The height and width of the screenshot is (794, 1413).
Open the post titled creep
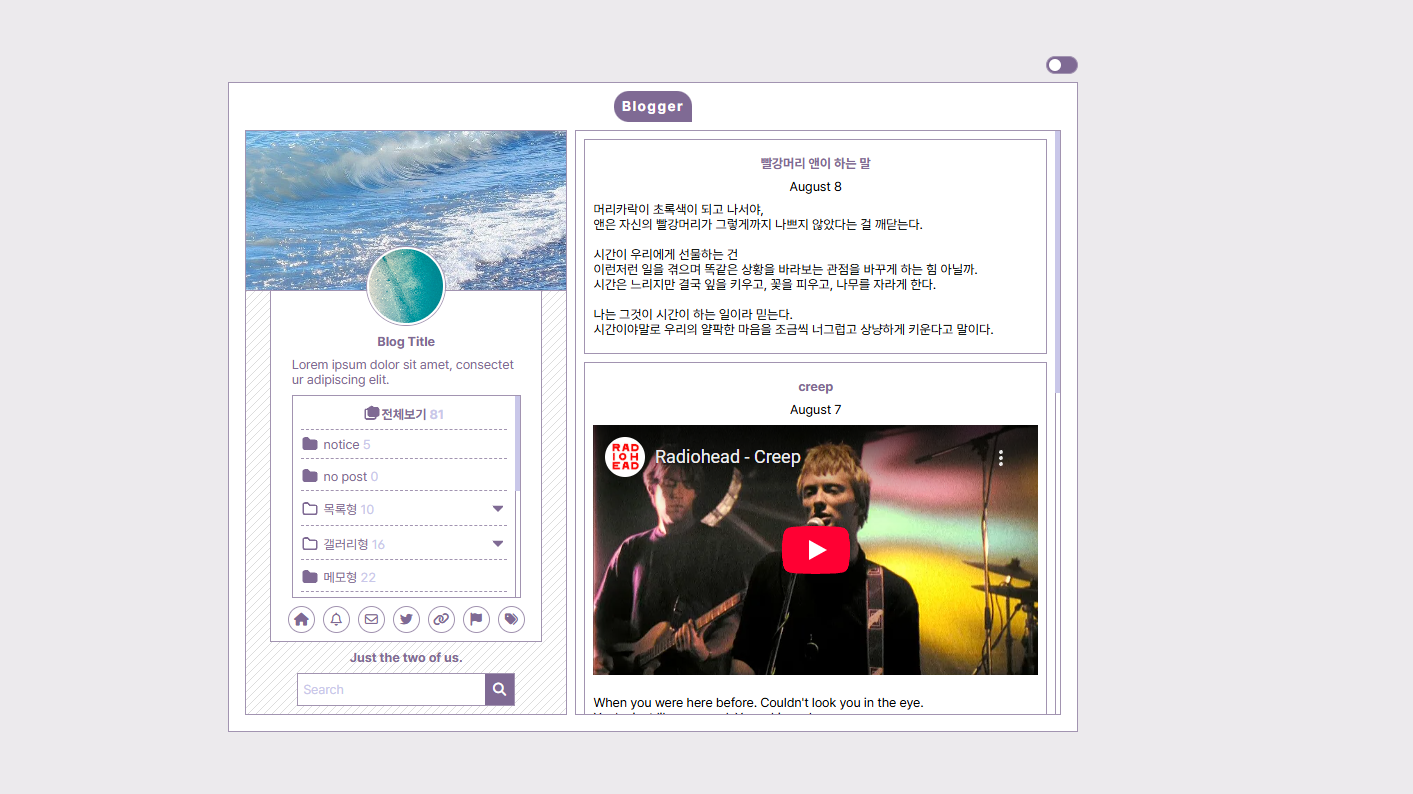pyautogui.click(x=816, y=387)
